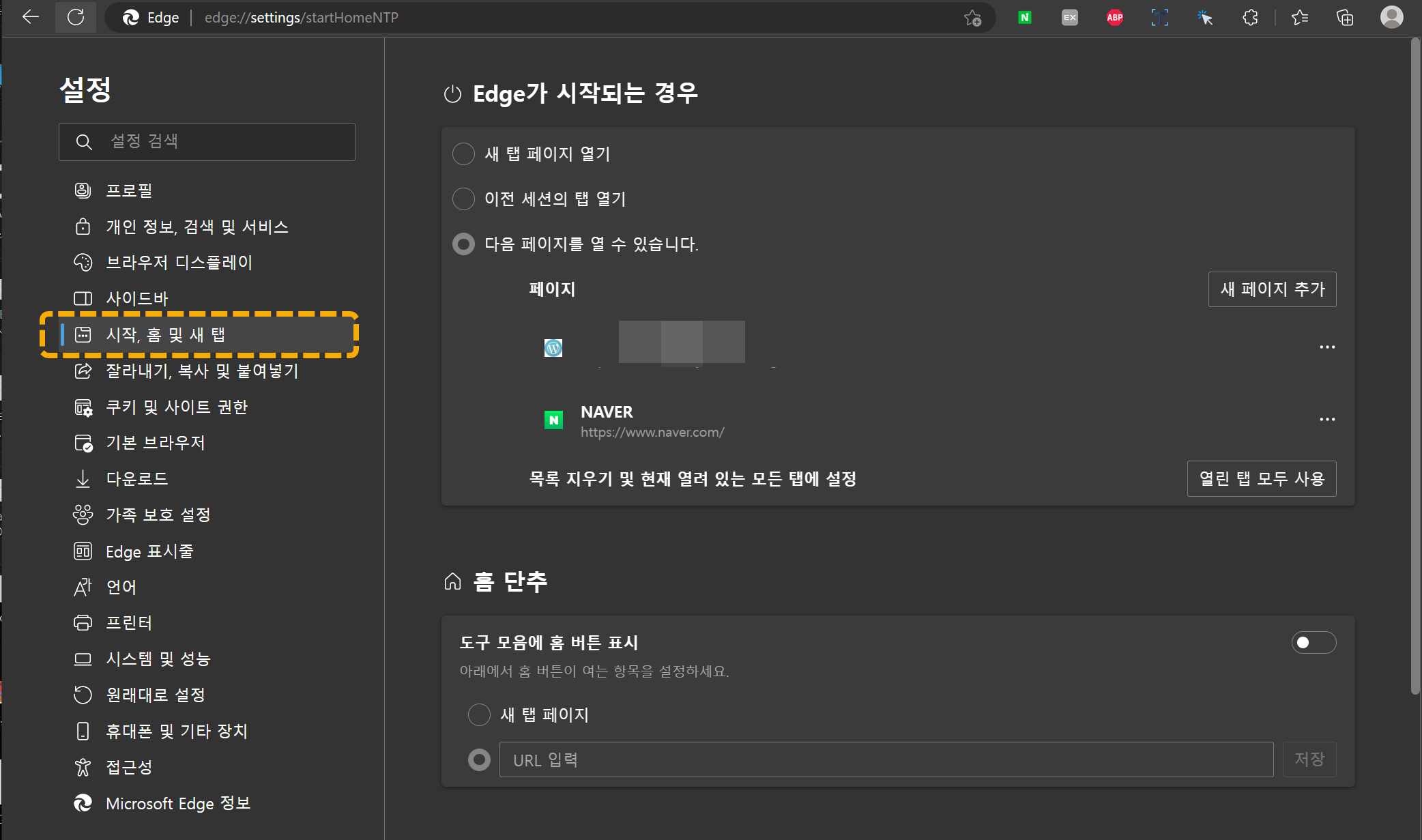Open the EX extension in the toolbar
The image size is (1422, 840).
point(1069,17)
